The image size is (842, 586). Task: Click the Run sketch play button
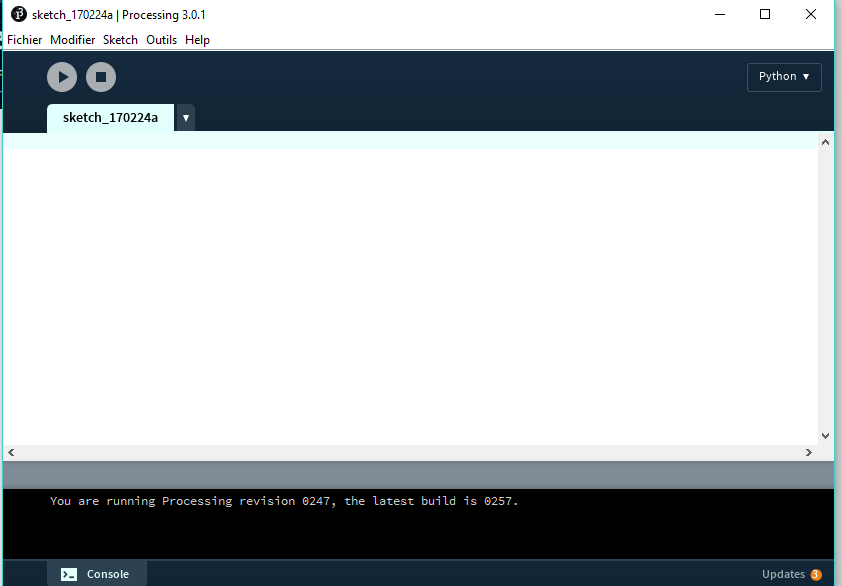click(x=62, y=77)
